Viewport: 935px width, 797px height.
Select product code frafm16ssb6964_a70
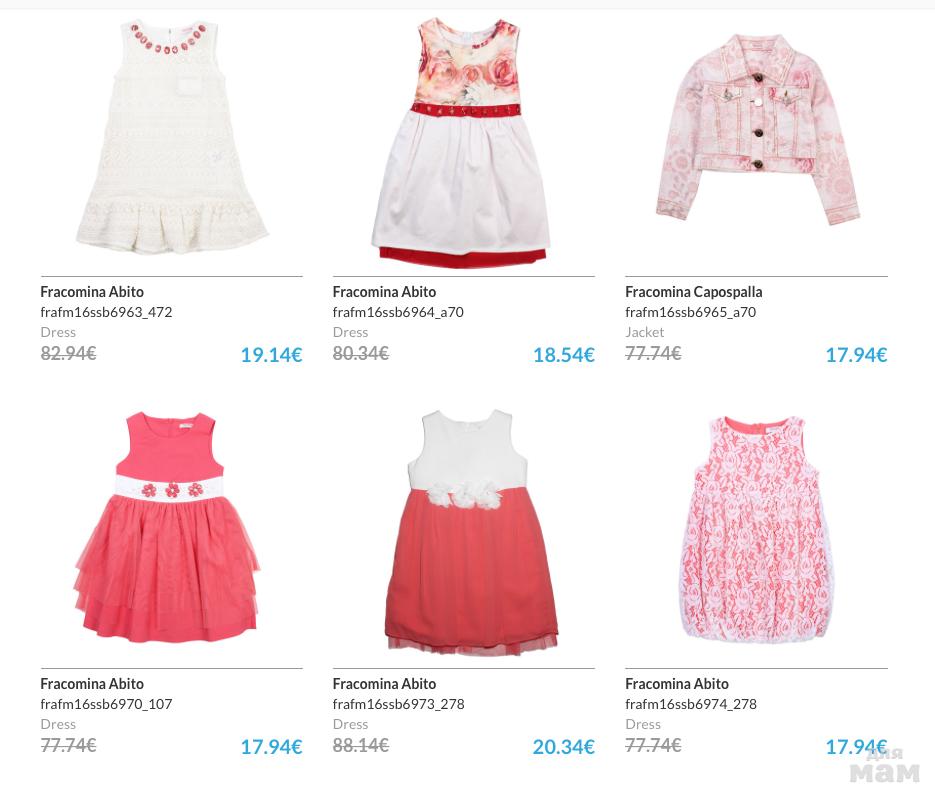398,312
